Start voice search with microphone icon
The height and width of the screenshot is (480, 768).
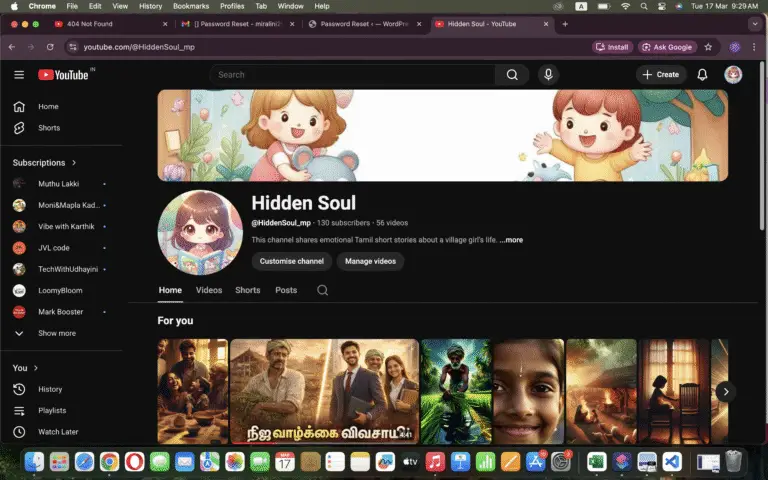coord(547,75)
